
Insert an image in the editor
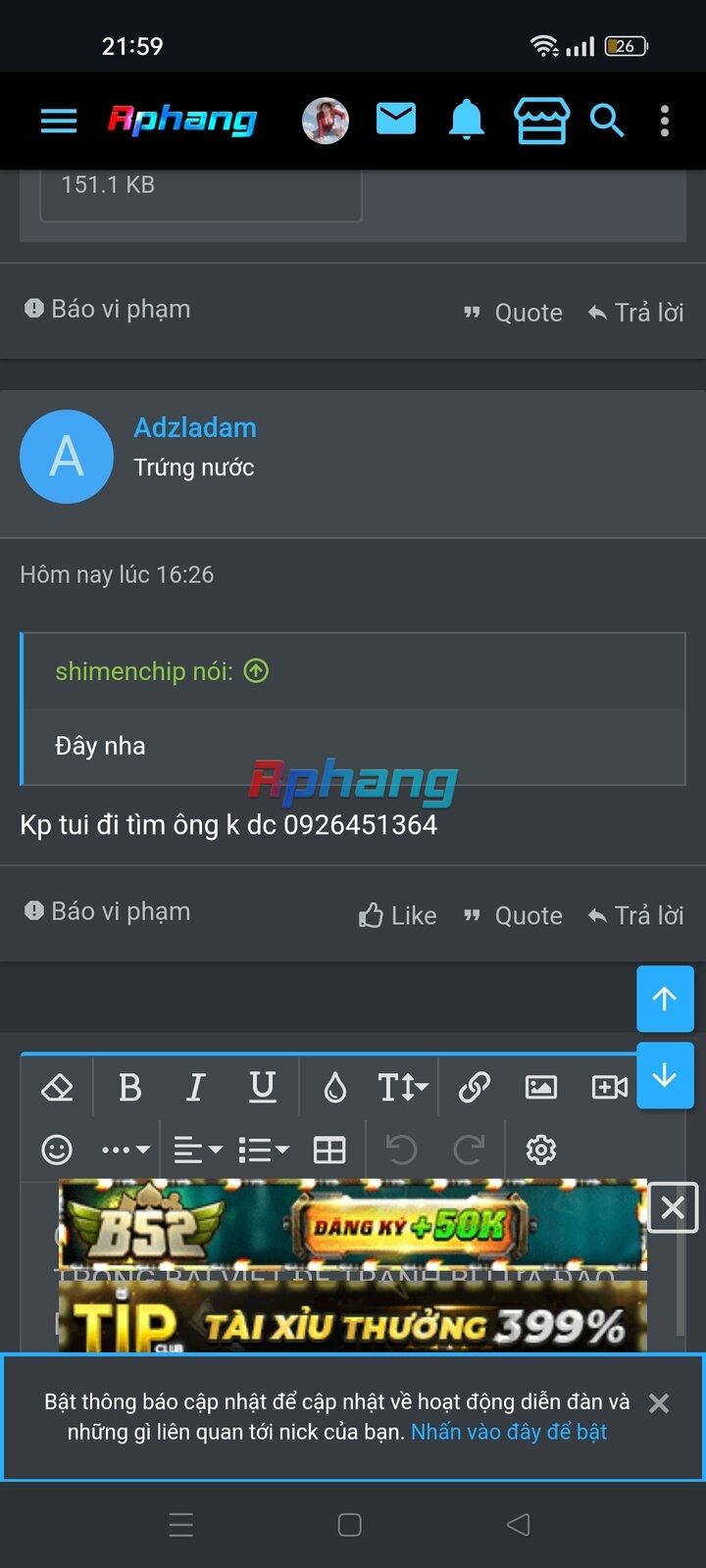coord(541,1087)
